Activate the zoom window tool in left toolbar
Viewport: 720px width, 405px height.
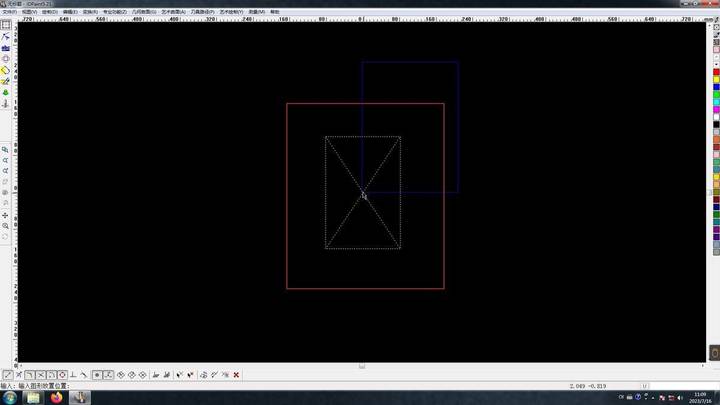coord(6,150)
